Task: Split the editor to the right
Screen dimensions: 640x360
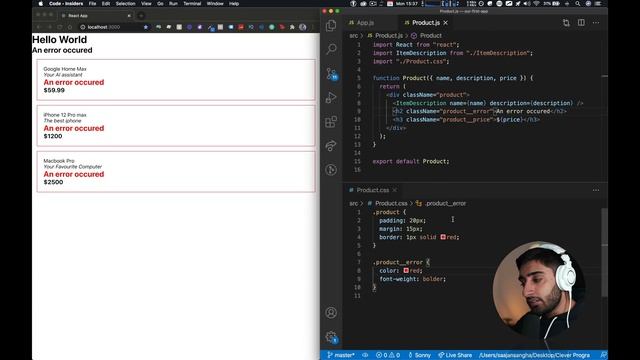Action: click(x=581, y=23)
